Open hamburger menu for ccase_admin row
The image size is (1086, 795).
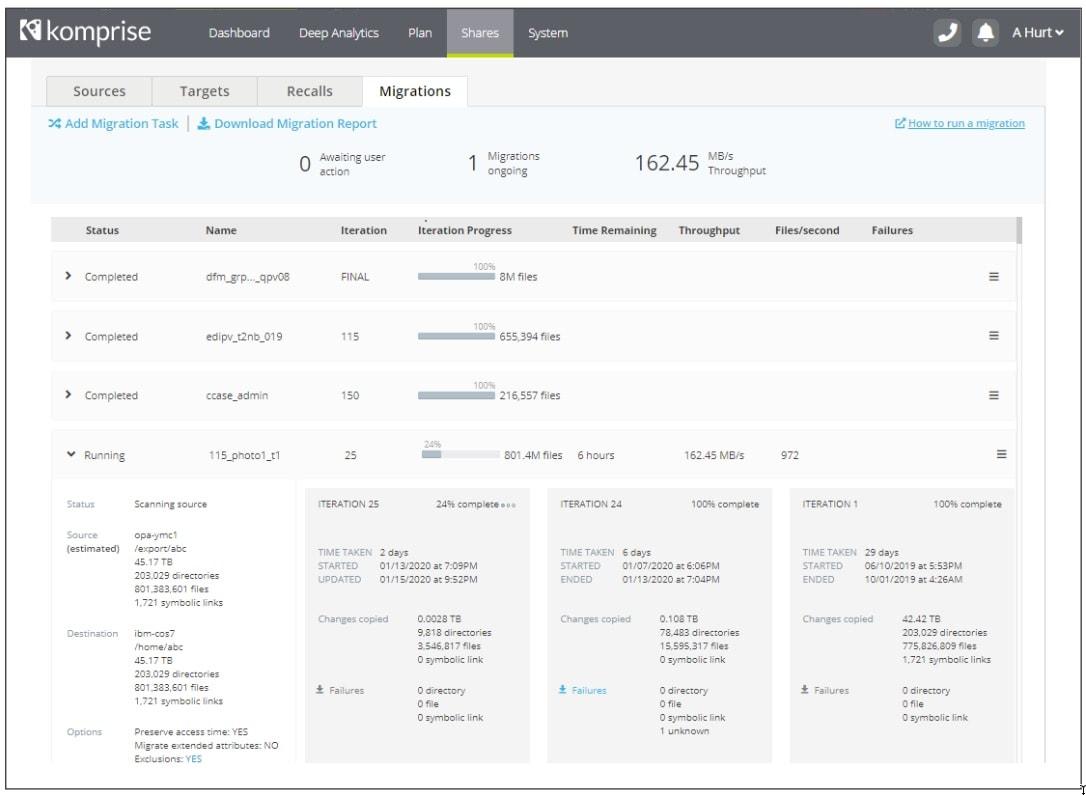[993, 395]
